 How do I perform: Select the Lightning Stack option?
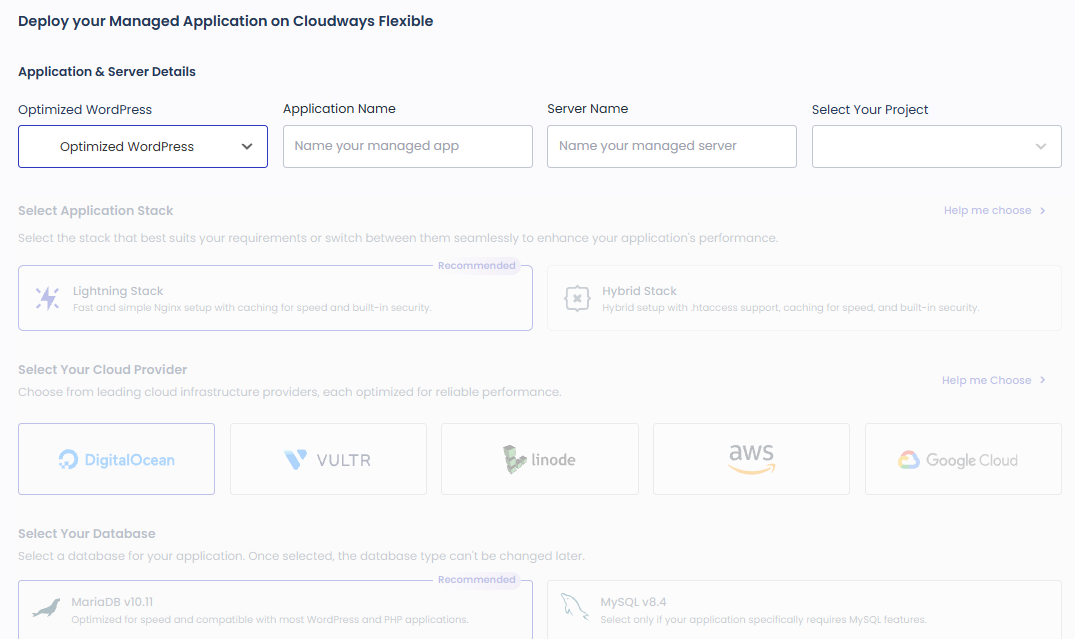[275, 298]
